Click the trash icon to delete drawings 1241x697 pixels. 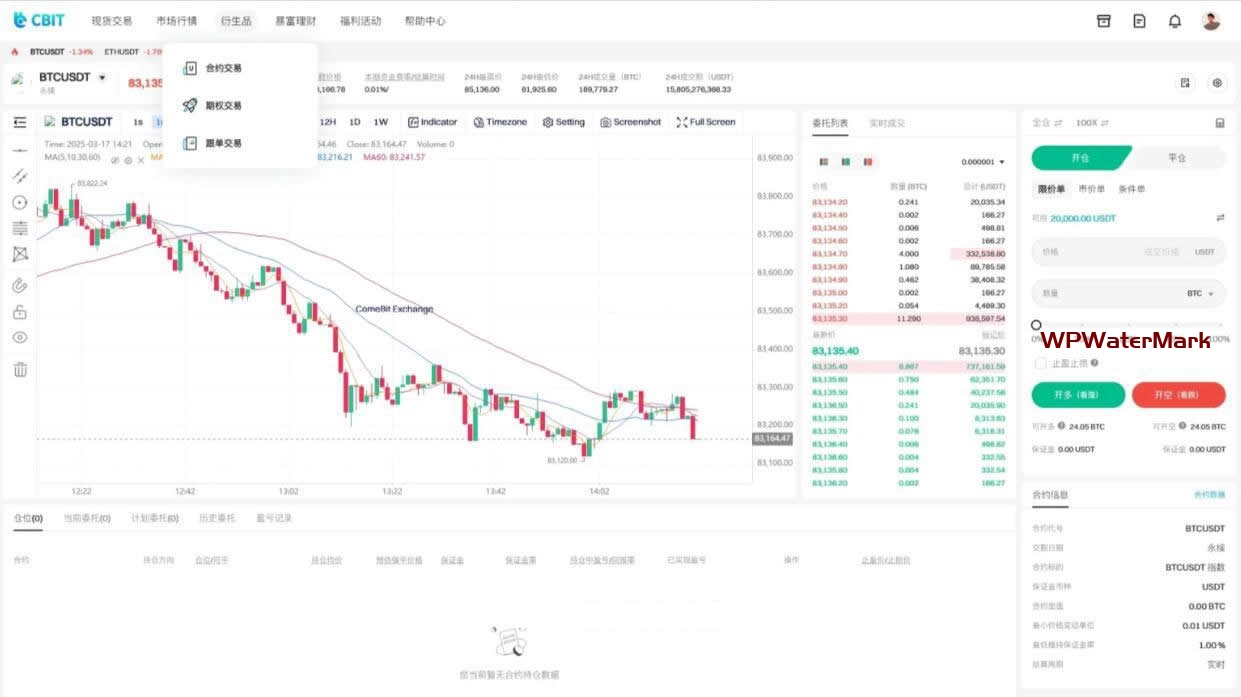[x=20, y=370]
